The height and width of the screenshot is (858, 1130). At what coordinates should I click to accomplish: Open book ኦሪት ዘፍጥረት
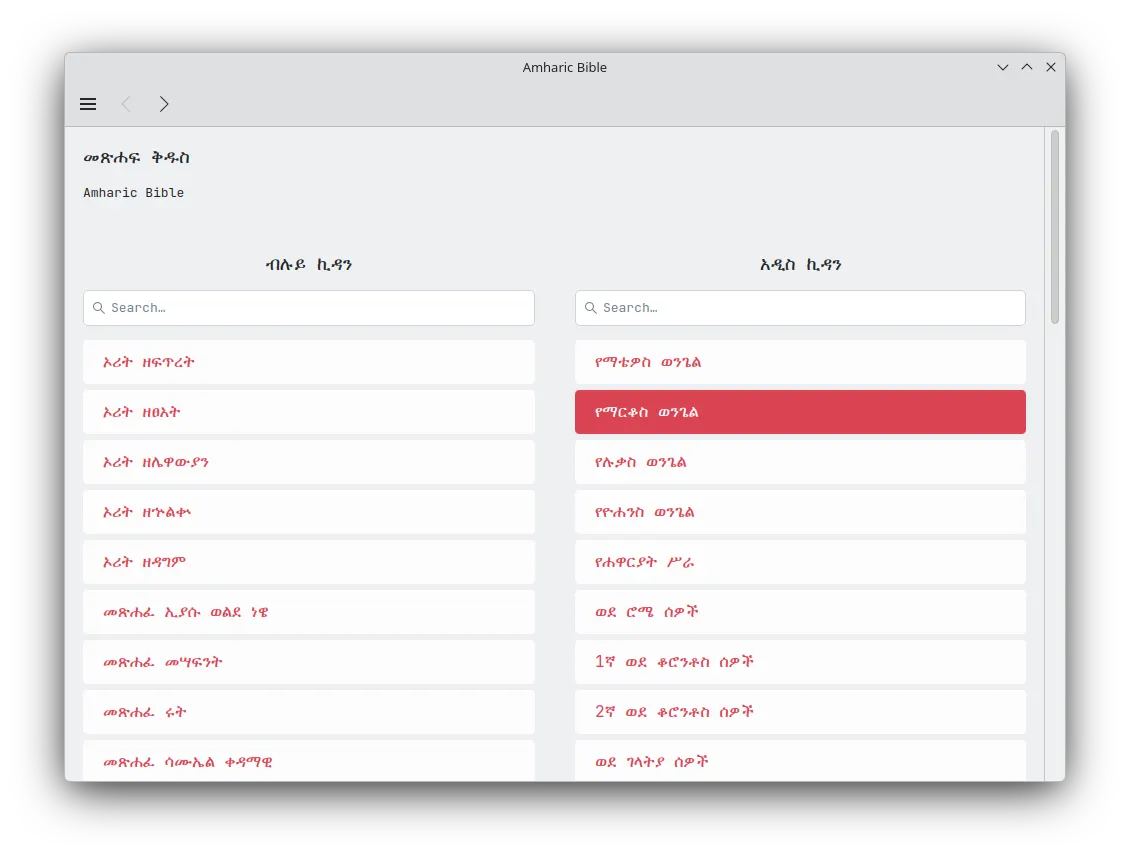tap(308, 362)
